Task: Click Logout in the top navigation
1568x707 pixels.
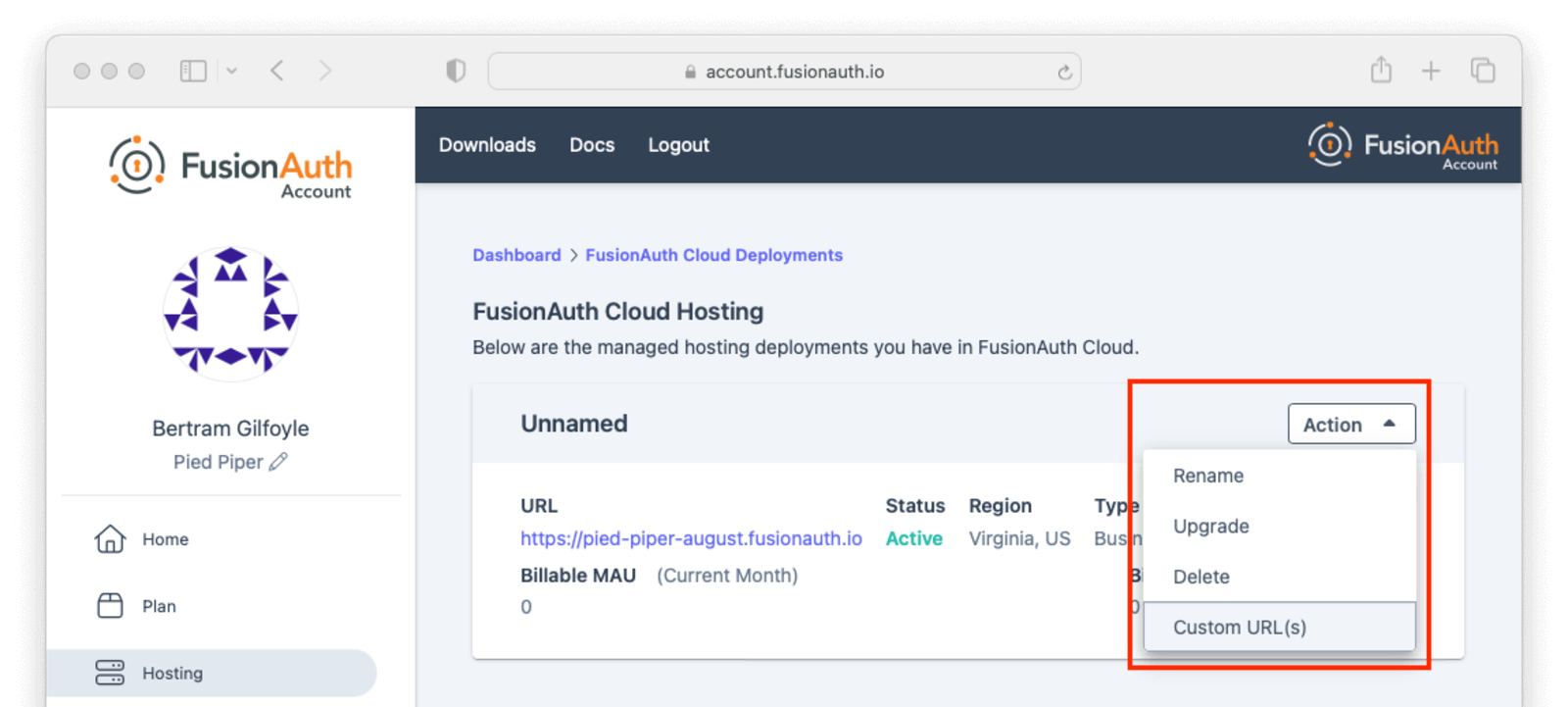Action: 678,145
